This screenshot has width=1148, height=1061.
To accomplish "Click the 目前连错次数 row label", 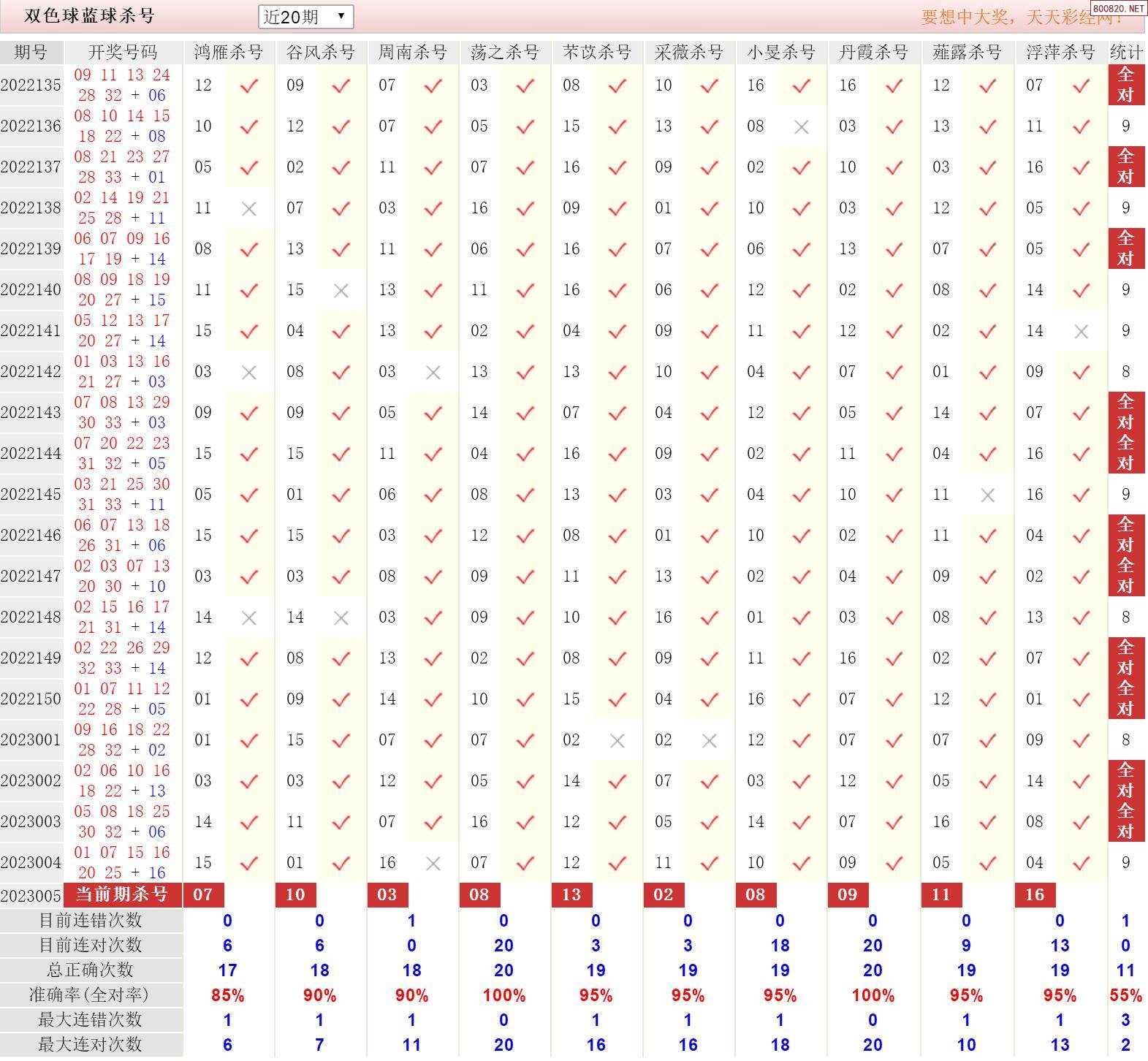I will [91, 921].
